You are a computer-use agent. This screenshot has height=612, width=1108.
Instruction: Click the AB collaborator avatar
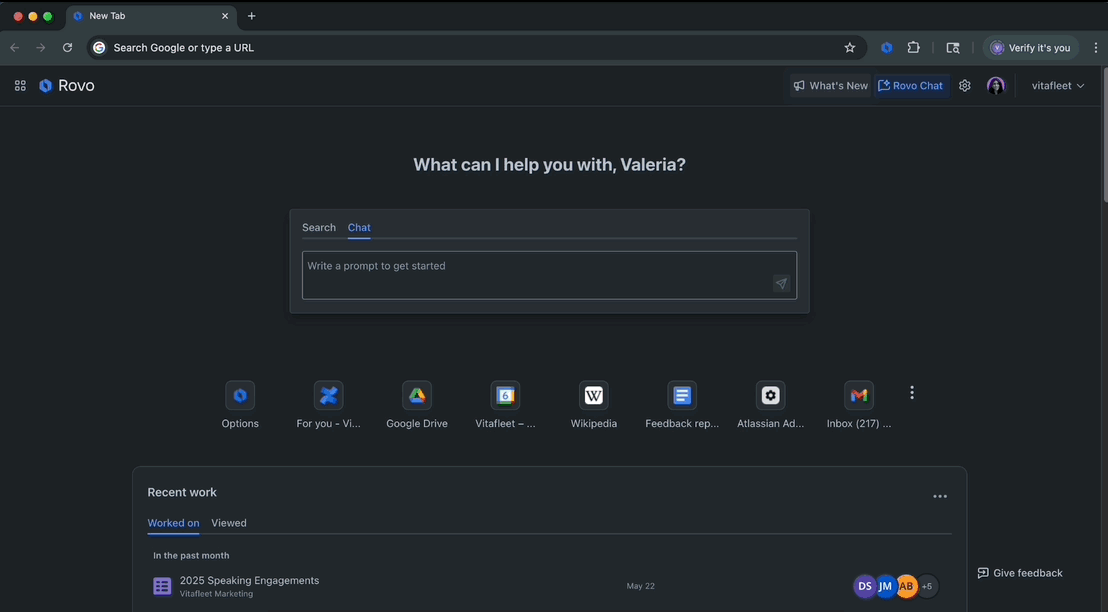[x=906, y=586]
